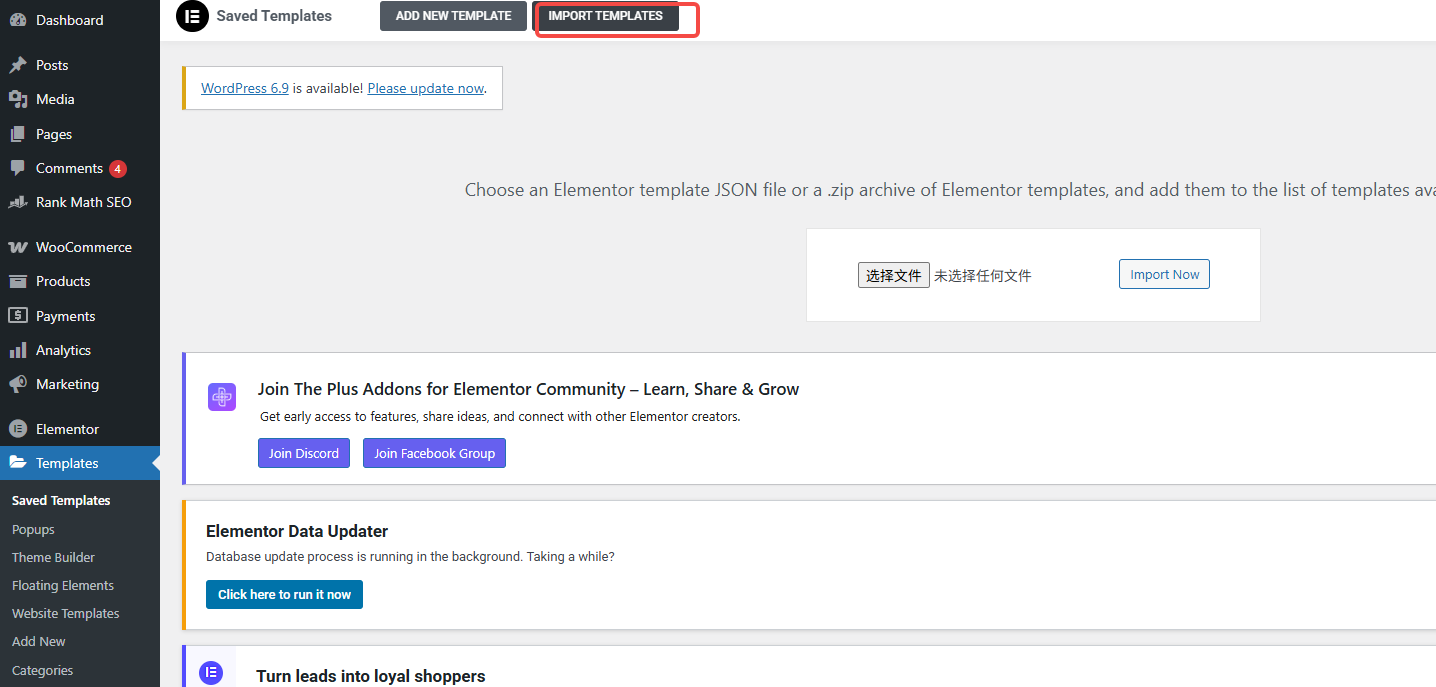1436x687 pixels.
Task: Select the WooCommerce sidebar icon
Action: point(19,247)
